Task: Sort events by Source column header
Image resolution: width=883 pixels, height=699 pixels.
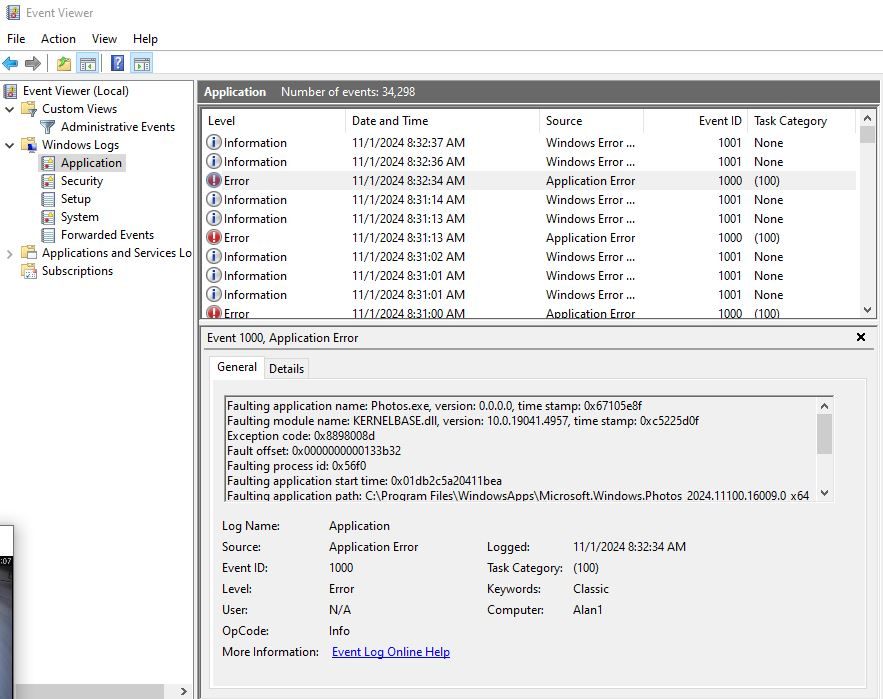Action: pos(591,121)
